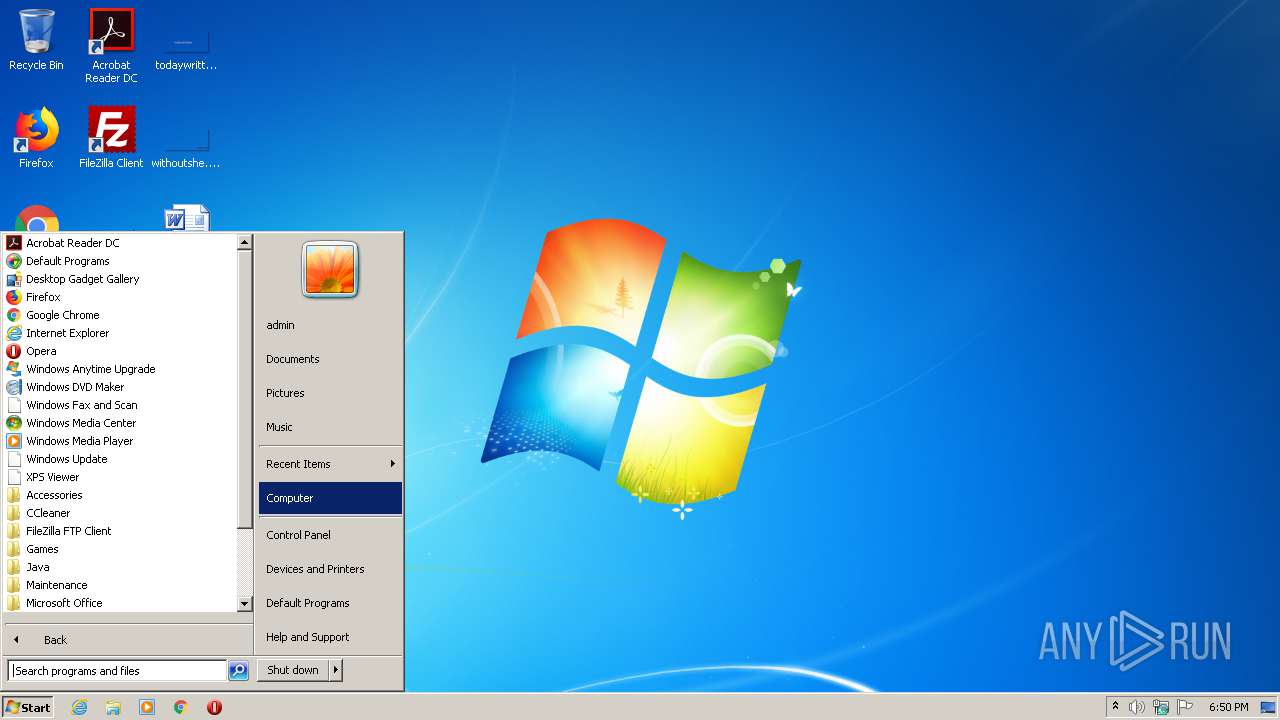This screenshot has height=720, width=1280.
Task: Expand the Maintenance folder
Action: pos(120,585)
